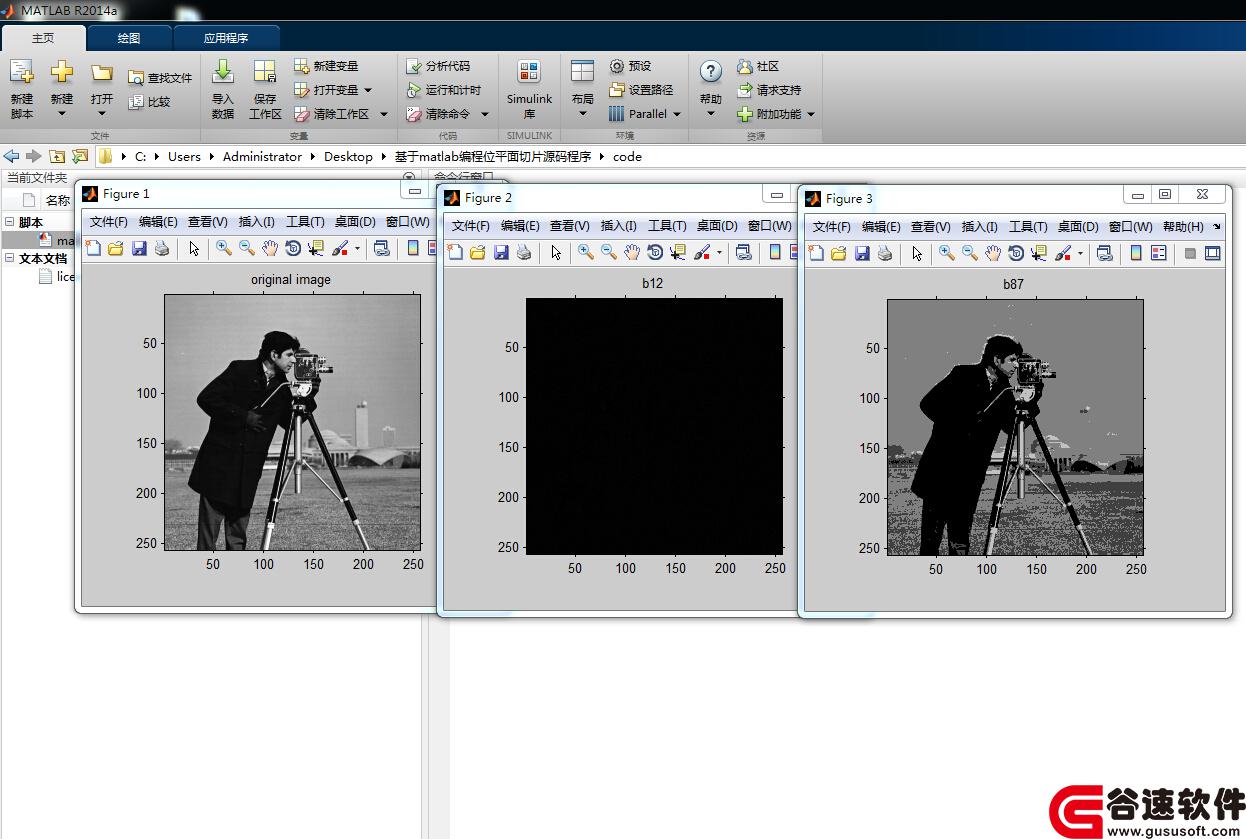
Task: Click 查找文件 find files
Action: coord(160,78)
